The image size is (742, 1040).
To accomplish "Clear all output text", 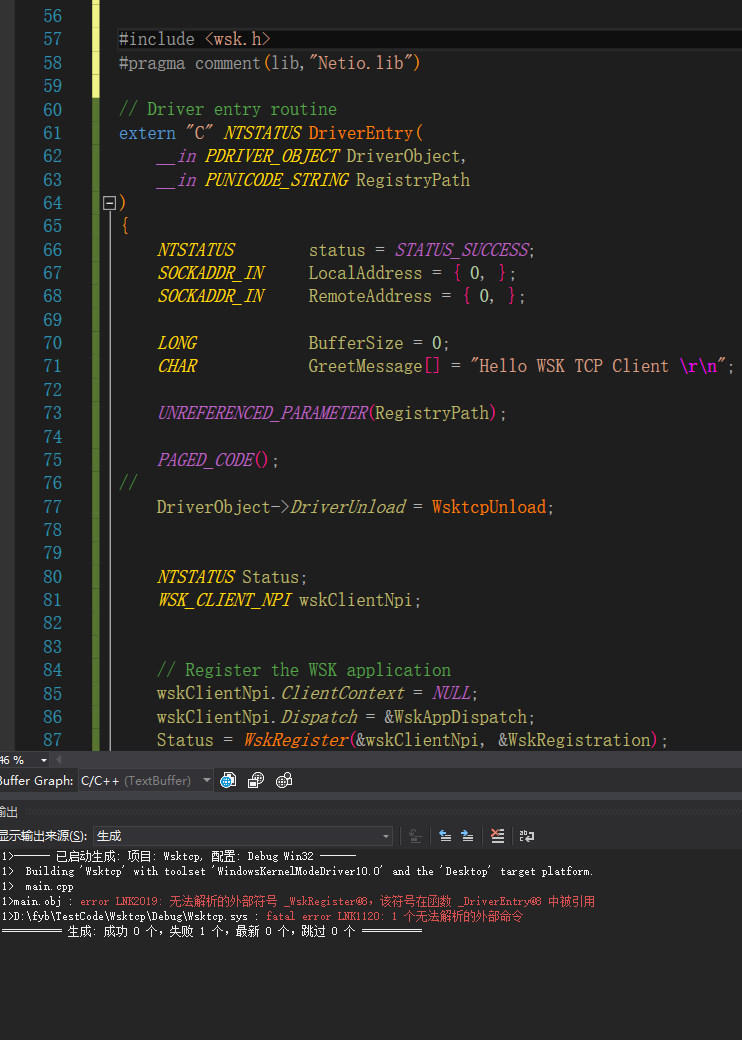I will 497,836.
